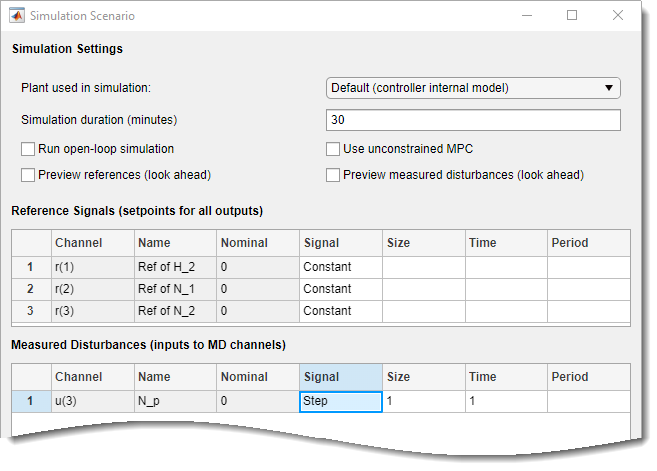The height and width of the screenshot is (471, 657).
Task: Open the plant used in simulation dropdown
Action: point(473,88)
